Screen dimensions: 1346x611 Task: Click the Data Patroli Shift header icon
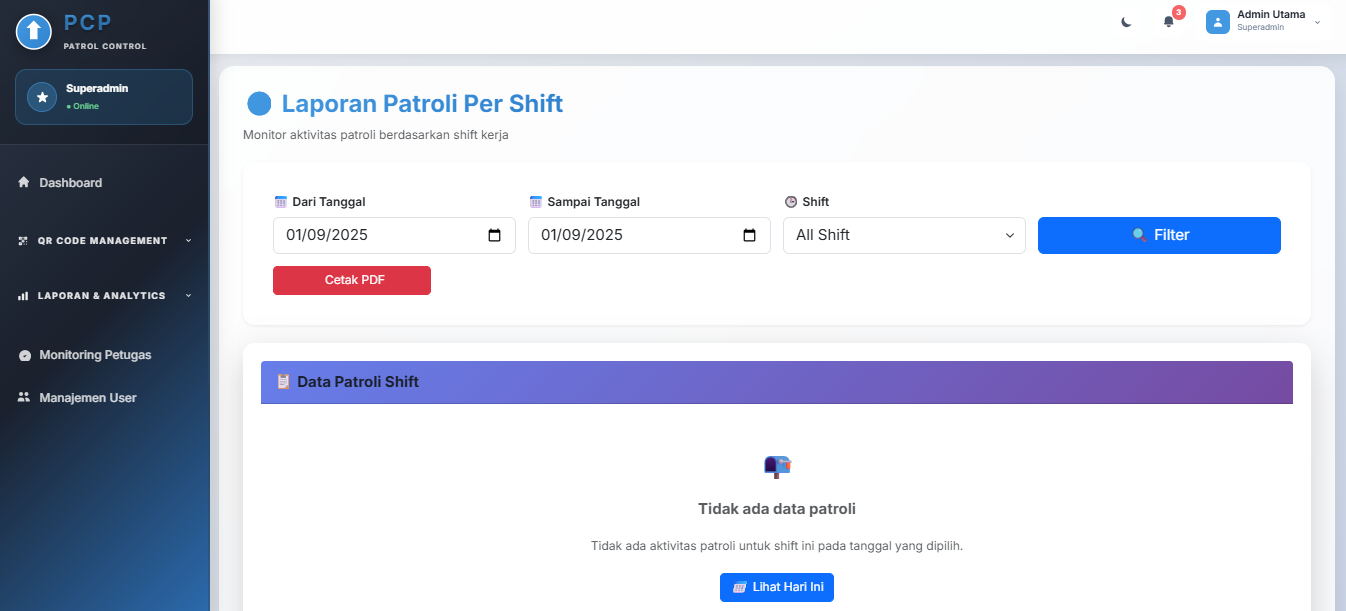pos(283,382)
